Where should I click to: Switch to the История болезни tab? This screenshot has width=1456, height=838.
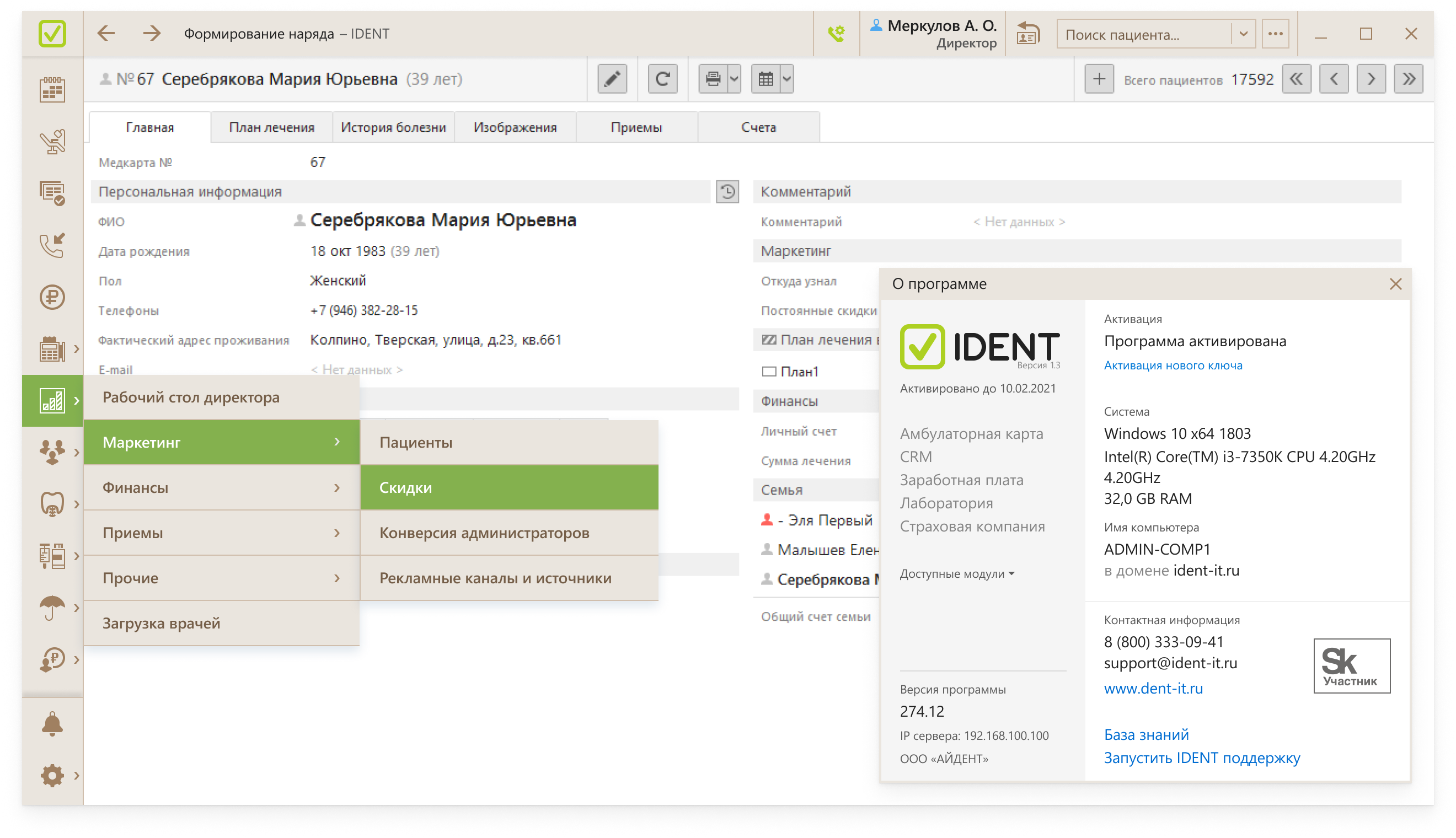[393, 127]
